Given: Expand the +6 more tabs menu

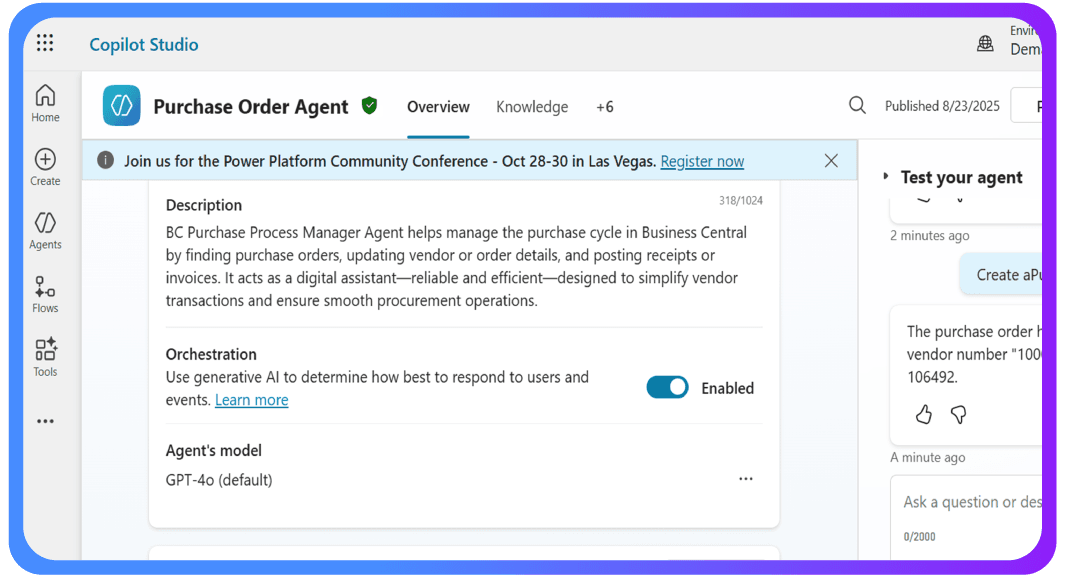Looking at the screenshot, I should pyautogui.click(x=604, y=107).
